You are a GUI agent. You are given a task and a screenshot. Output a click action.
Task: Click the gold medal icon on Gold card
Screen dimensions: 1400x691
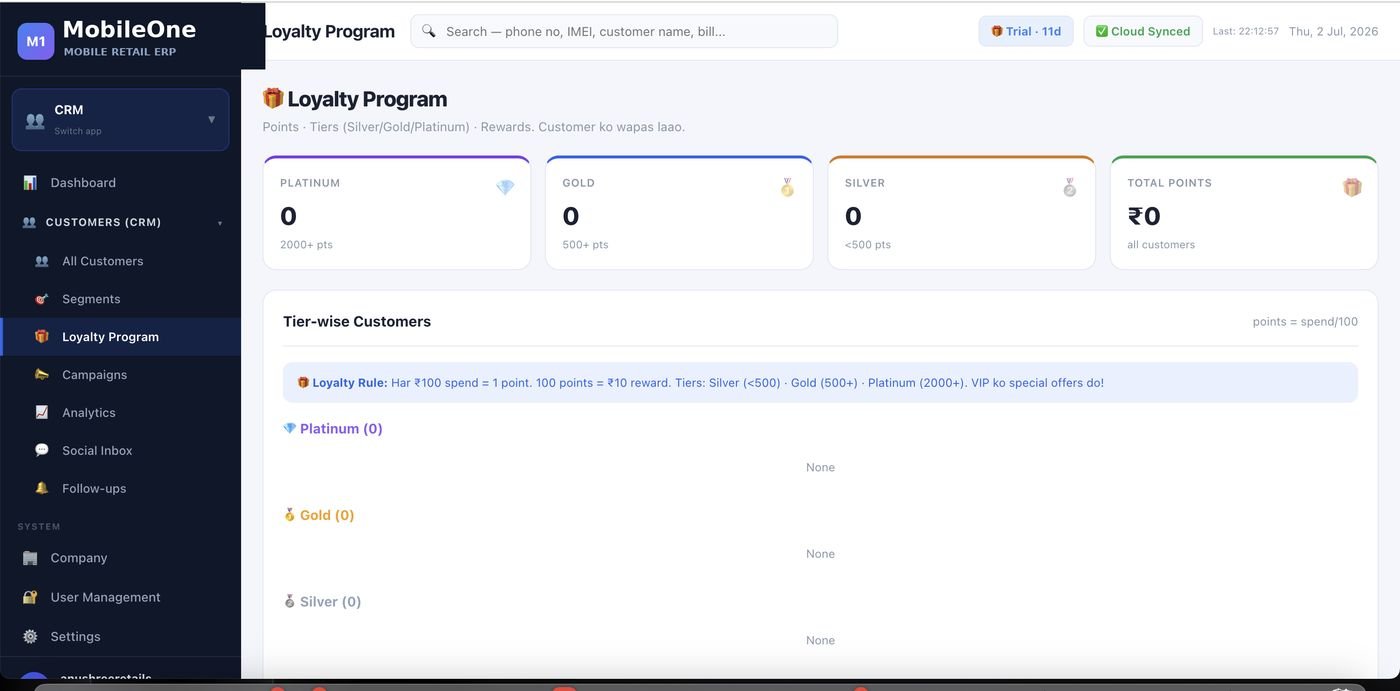[788, 187]
